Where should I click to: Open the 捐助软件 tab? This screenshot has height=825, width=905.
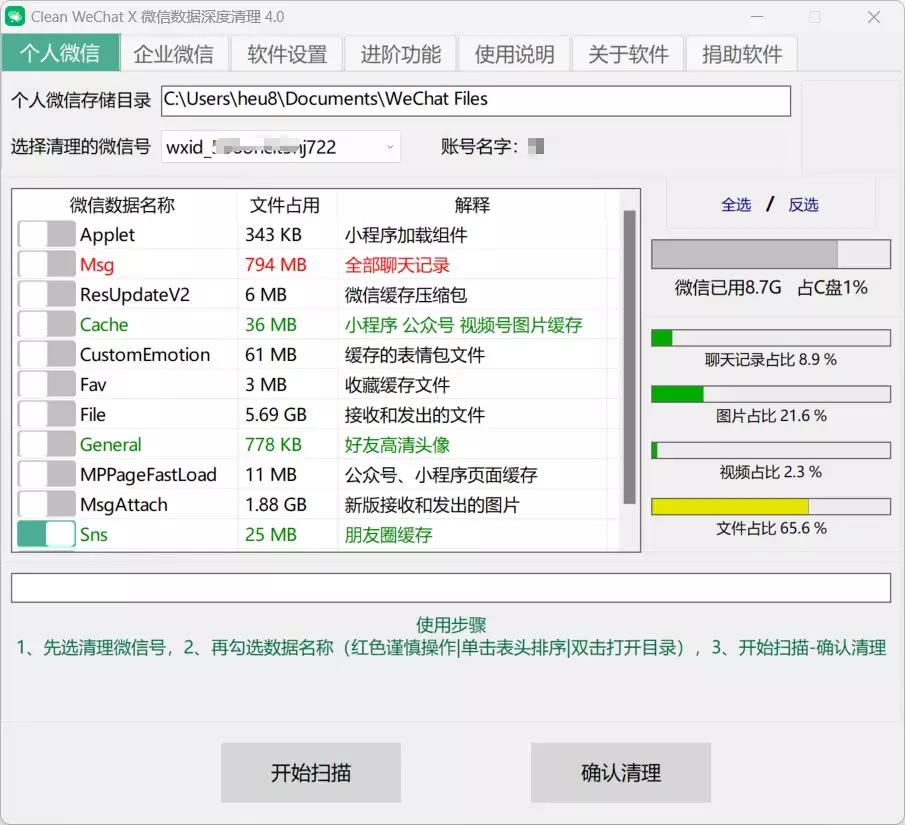[x=742, y=54]
